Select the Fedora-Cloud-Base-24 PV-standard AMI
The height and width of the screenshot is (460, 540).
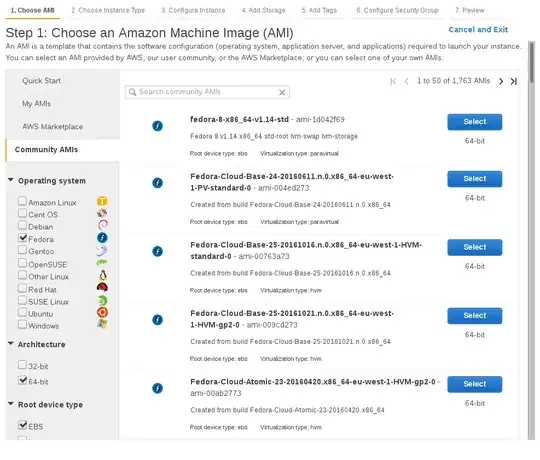[x=475, y=179]
